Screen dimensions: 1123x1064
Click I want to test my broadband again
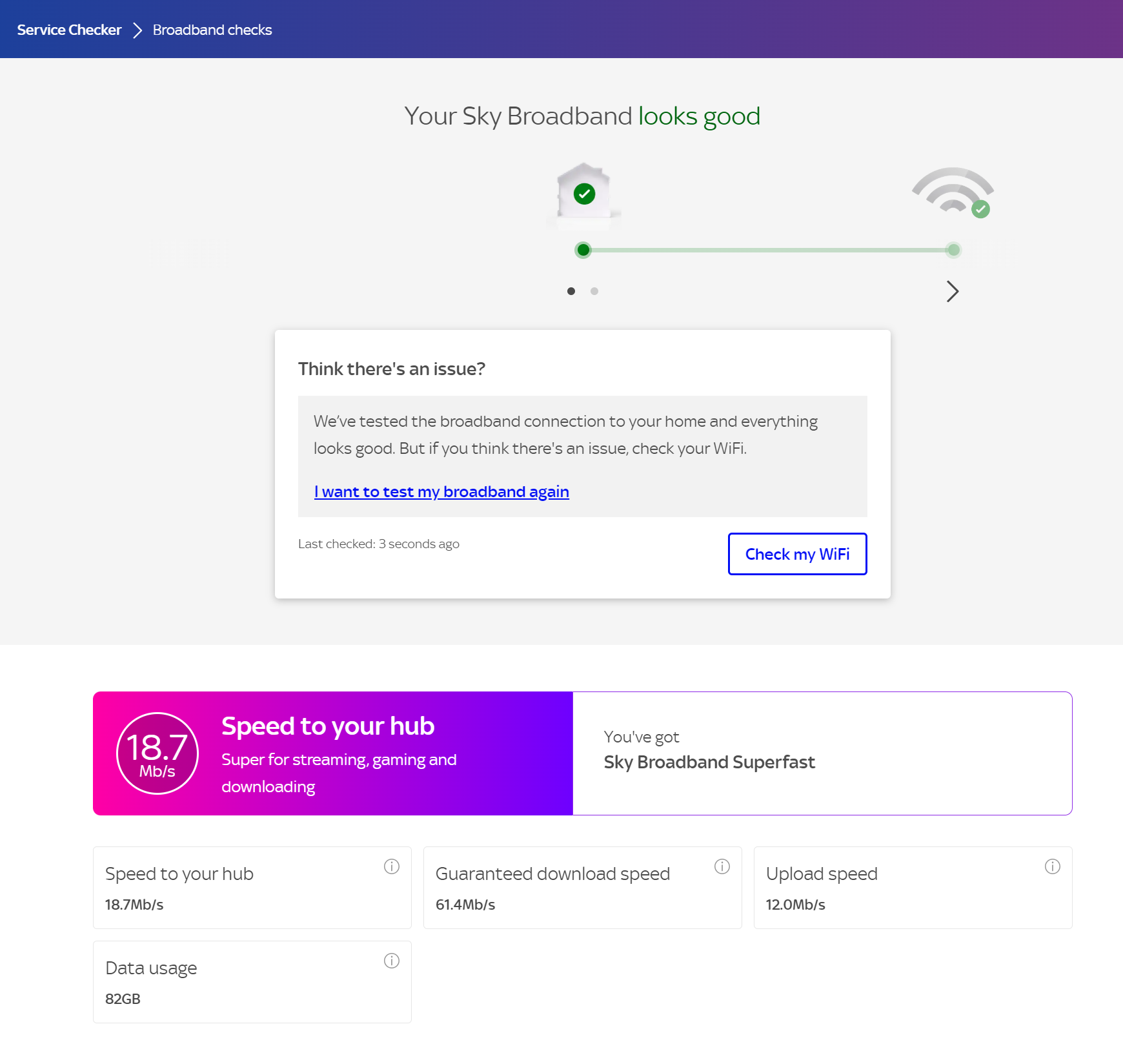[441, 491]
